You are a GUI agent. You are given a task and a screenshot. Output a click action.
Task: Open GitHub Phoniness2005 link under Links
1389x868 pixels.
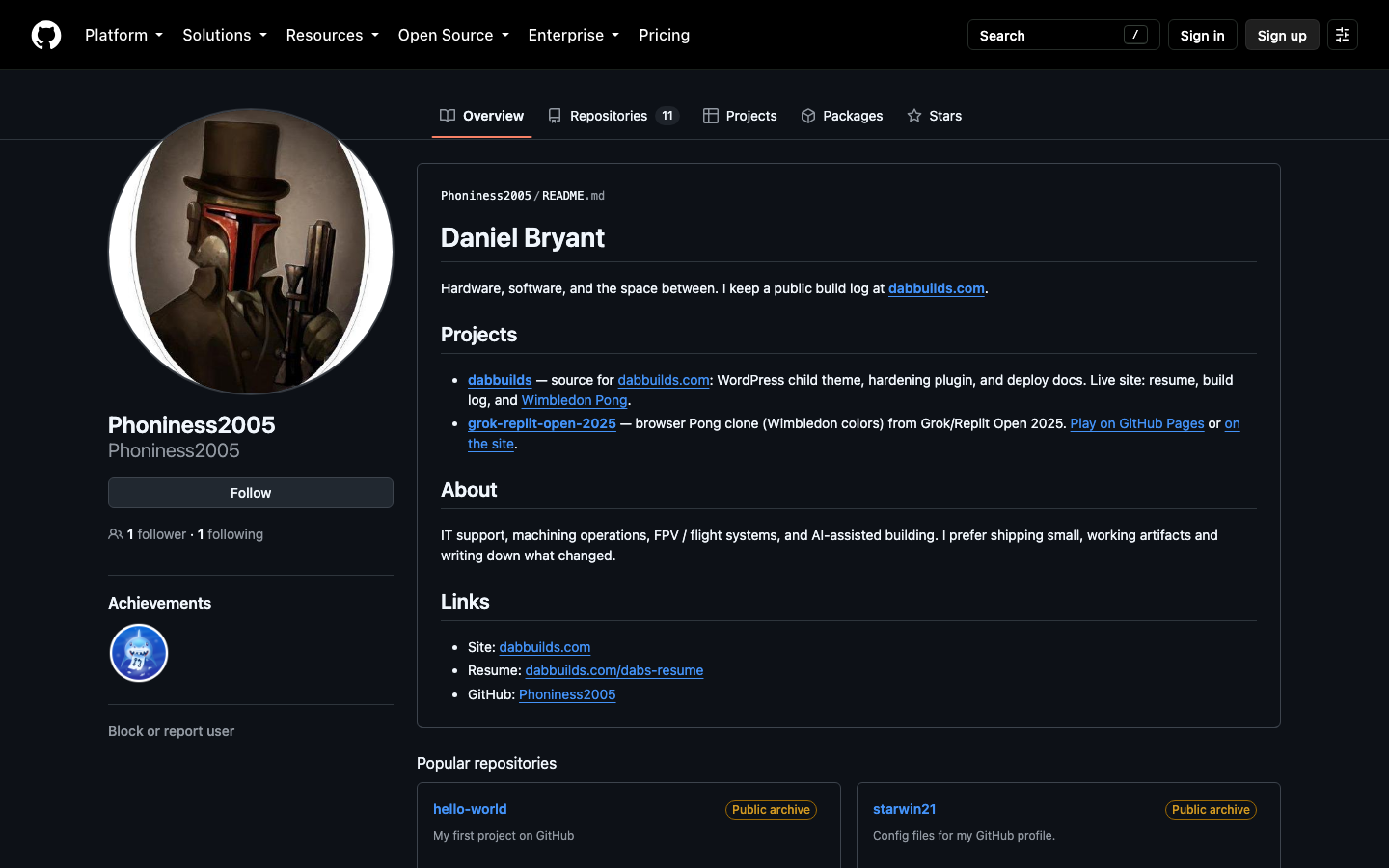coord(567,694)
